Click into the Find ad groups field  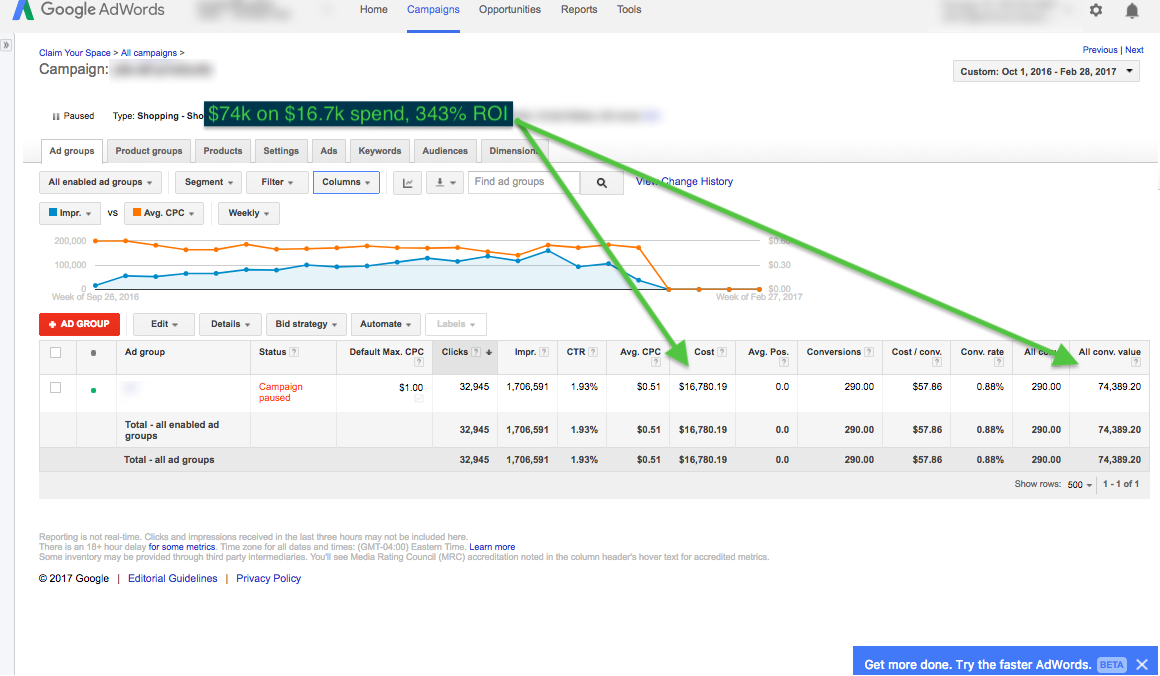coord(524,182)
